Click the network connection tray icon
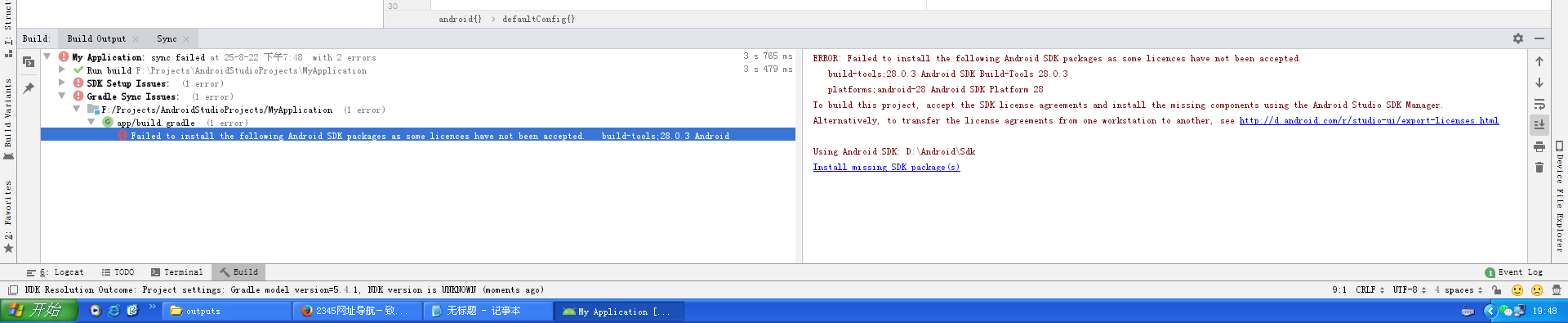The image size is (1568, 323). [1520, 311]
